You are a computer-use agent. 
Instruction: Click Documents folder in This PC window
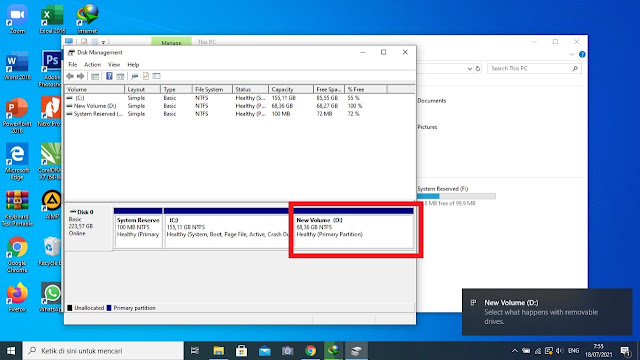(x=431, y=101)
